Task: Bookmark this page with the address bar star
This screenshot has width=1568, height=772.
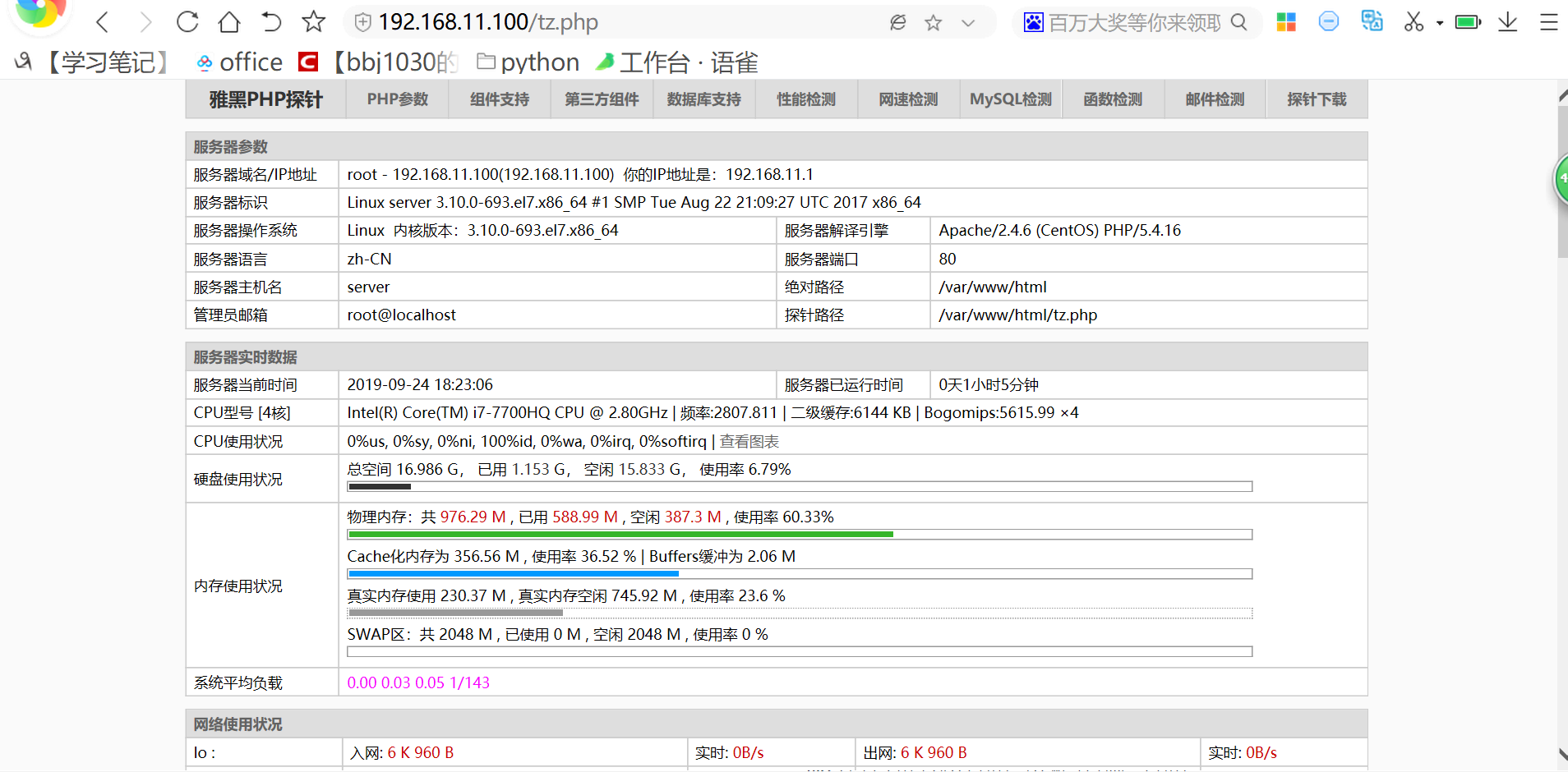Action: coord(933,22)
